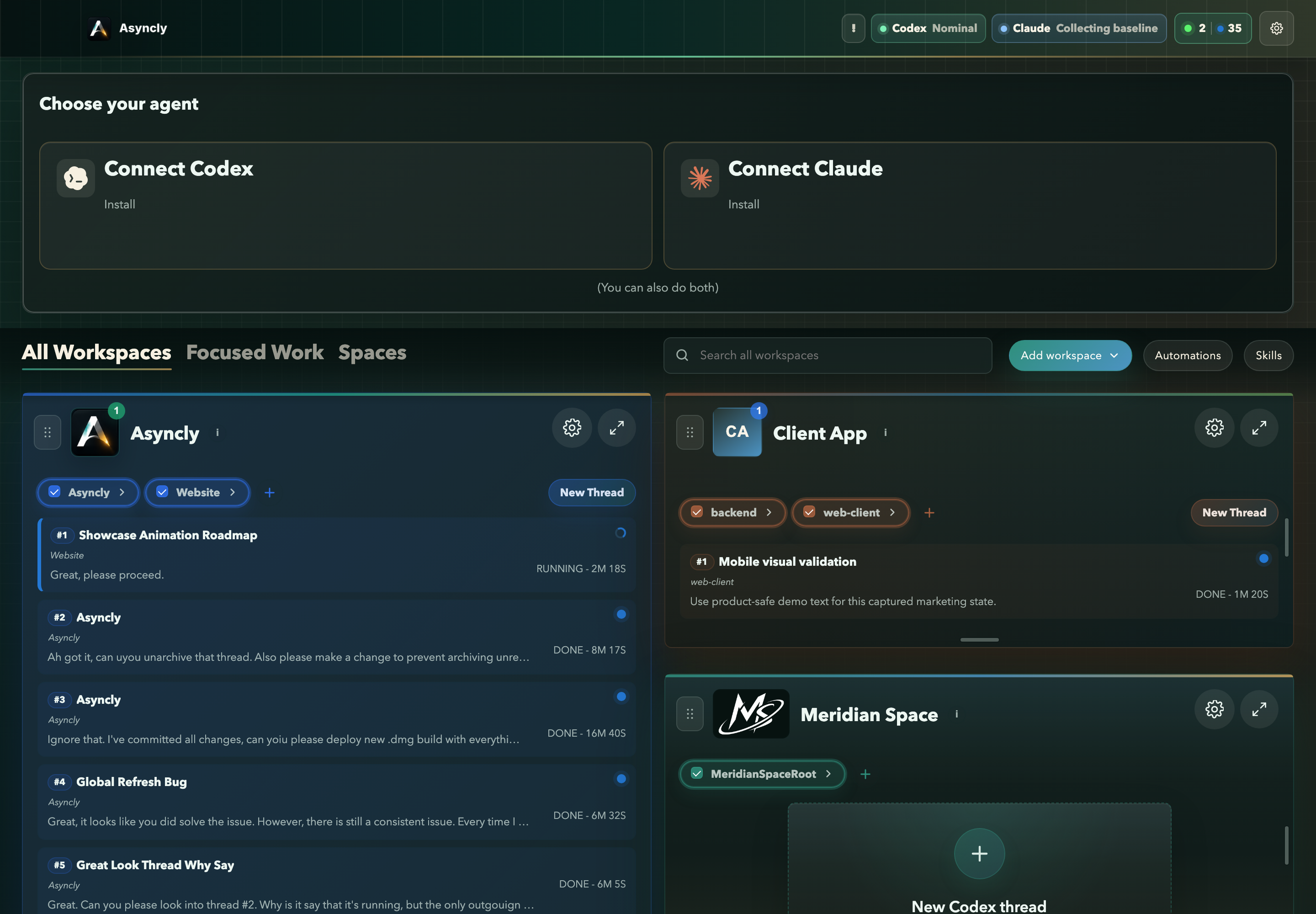Expand the Asyncly workspace panel
Screen dimensions: 1316x914
coord(617,428)
